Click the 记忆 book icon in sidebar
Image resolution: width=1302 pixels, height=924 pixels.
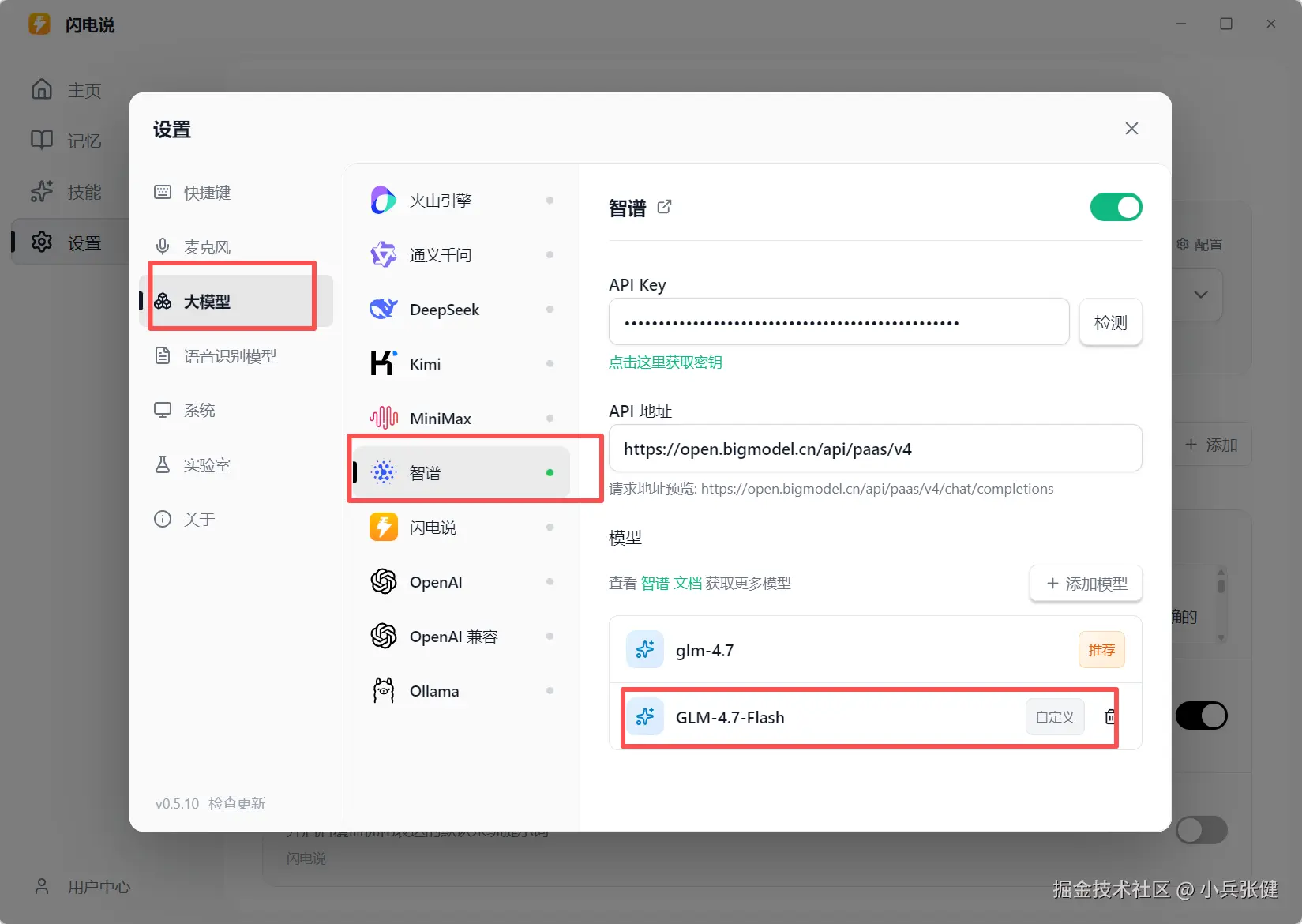point(42,141)
